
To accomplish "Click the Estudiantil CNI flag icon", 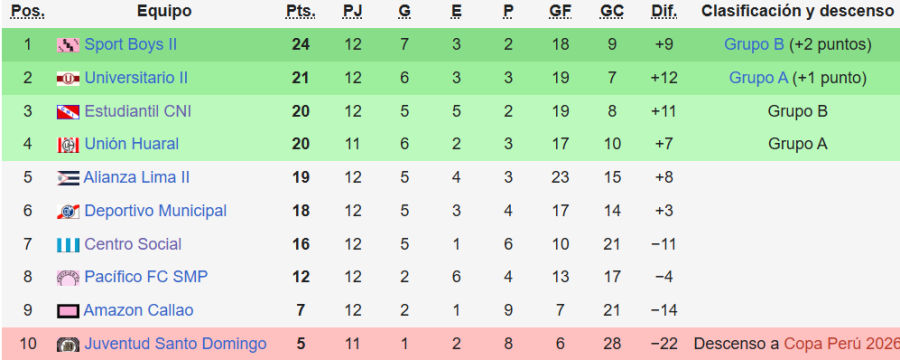I will click(x=68, y=111).
